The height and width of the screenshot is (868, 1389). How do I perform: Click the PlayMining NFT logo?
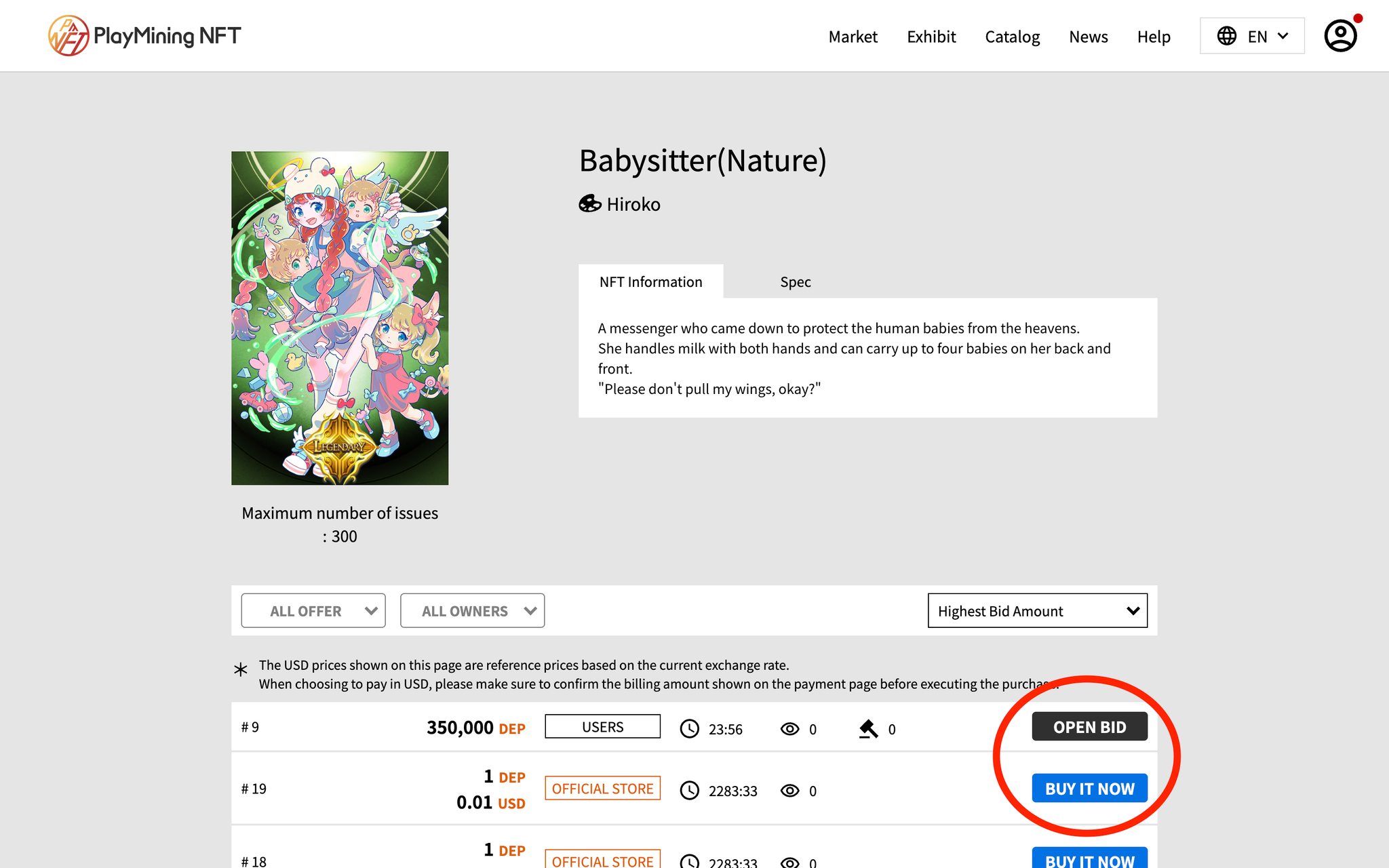[x=144, y=36]
